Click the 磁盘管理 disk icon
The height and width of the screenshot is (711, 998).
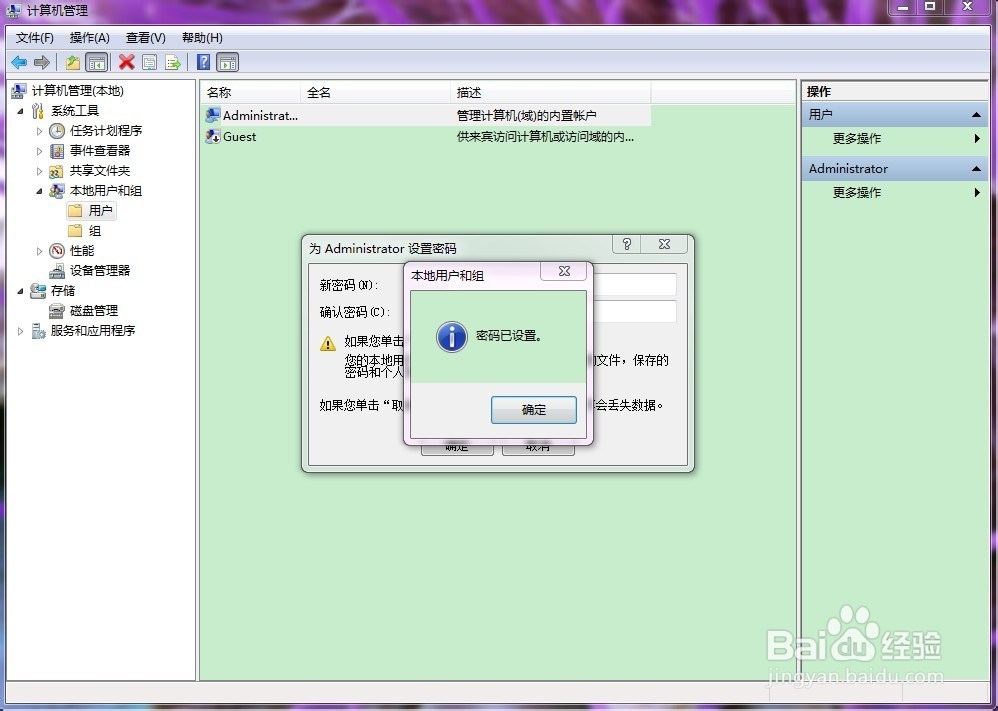[57, 311]
